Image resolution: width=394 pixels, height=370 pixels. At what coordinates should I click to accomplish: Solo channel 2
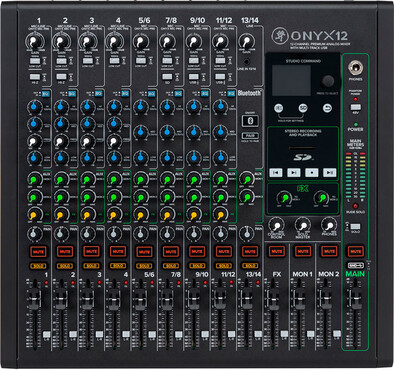tap(65, 266)
